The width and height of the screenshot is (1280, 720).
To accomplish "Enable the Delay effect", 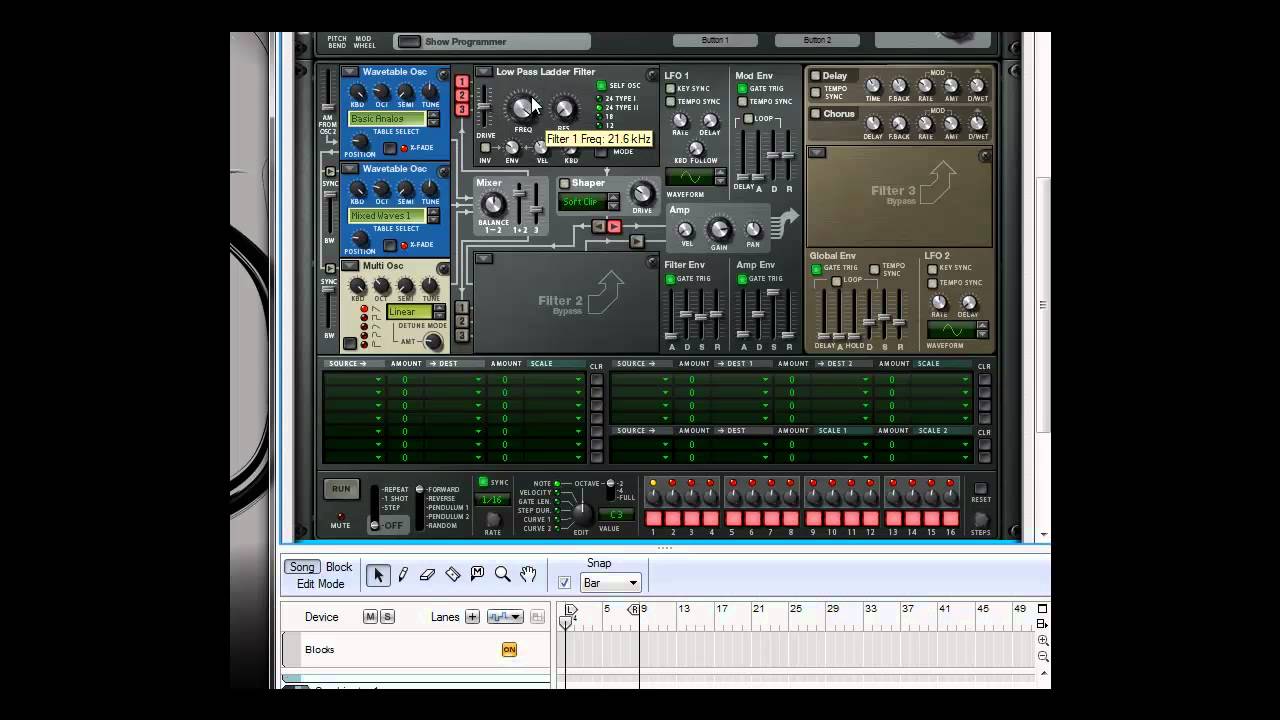I will coord(816,76).
